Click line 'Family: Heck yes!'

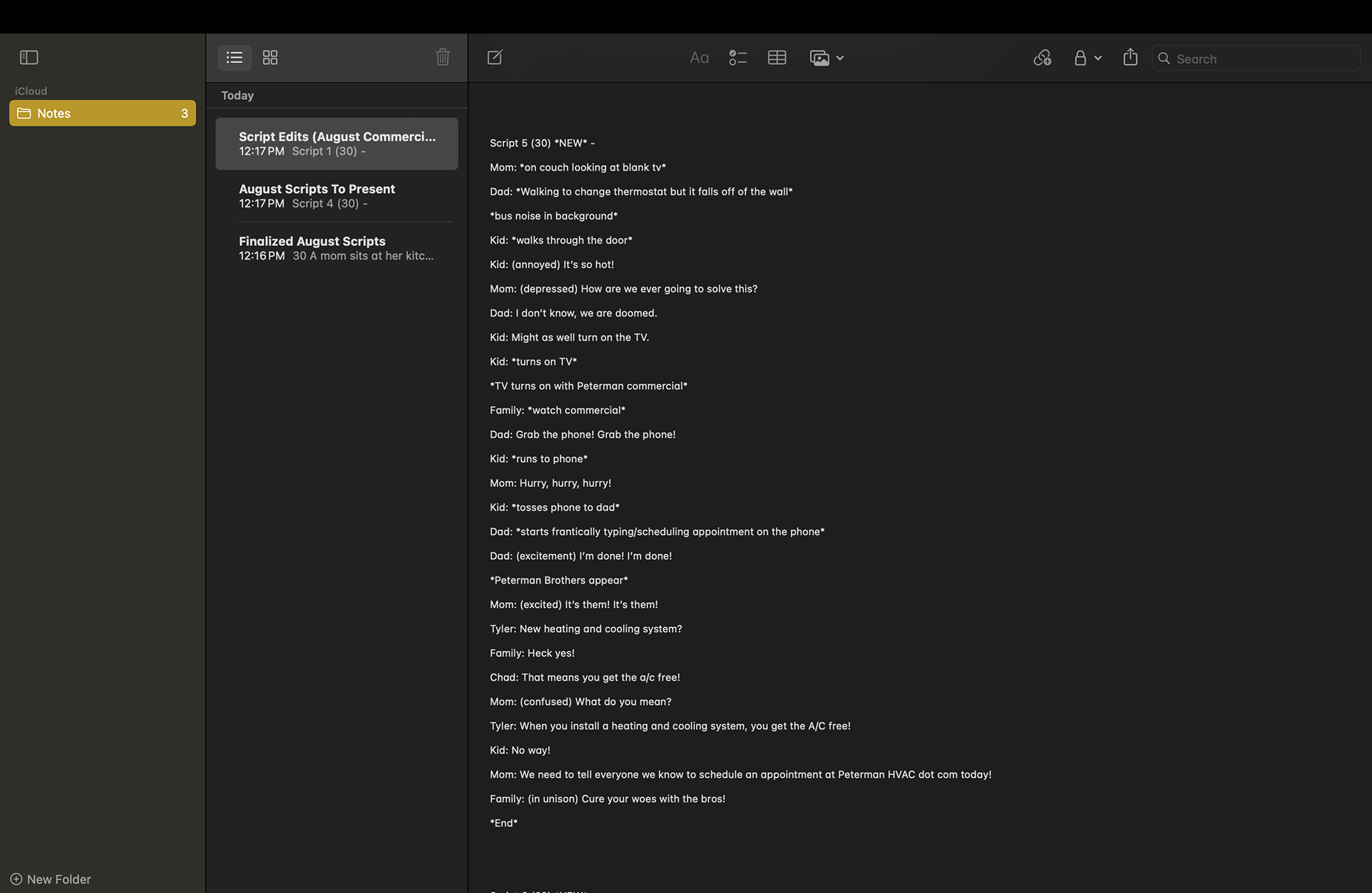[532, 653]
